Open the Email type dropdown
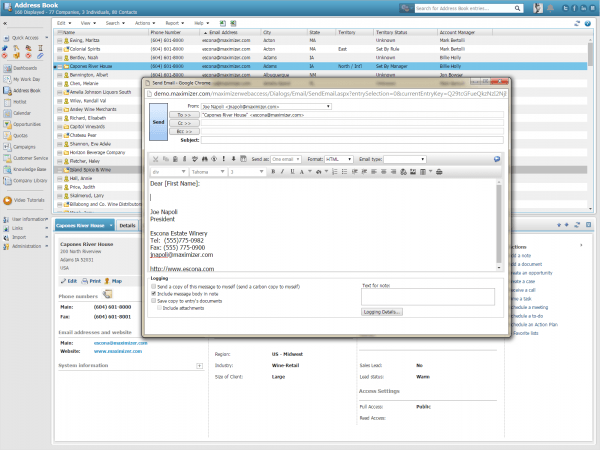This screenshot has width=600, height=450. pos(404,159)
